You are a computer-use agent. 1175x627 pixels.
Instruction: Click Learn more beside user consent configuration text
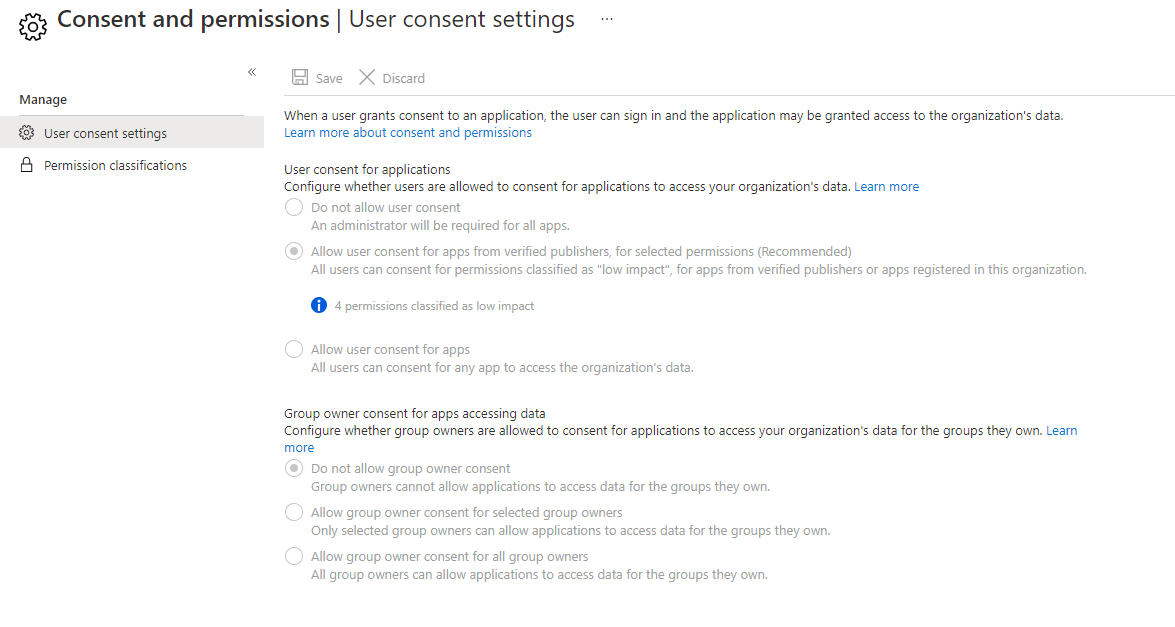(x=886, y=186)
